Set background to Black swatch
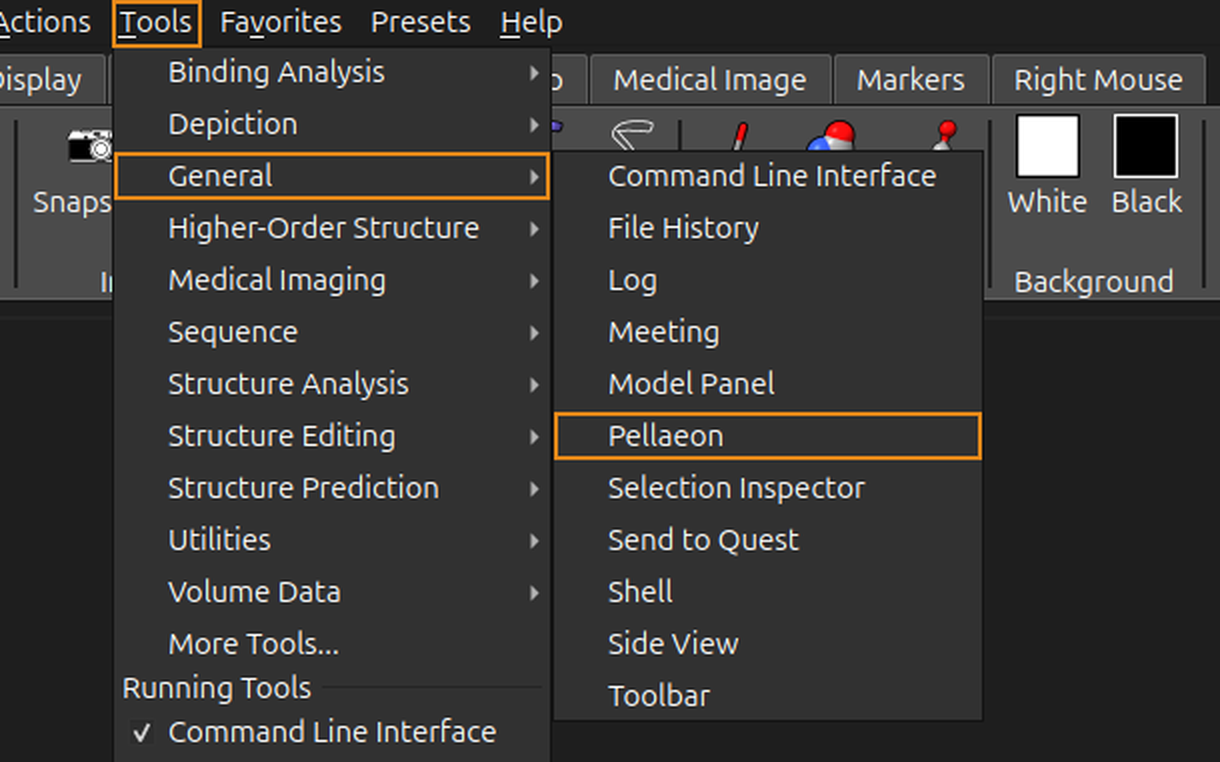 pyautogui.click(x=1146, y=146)
